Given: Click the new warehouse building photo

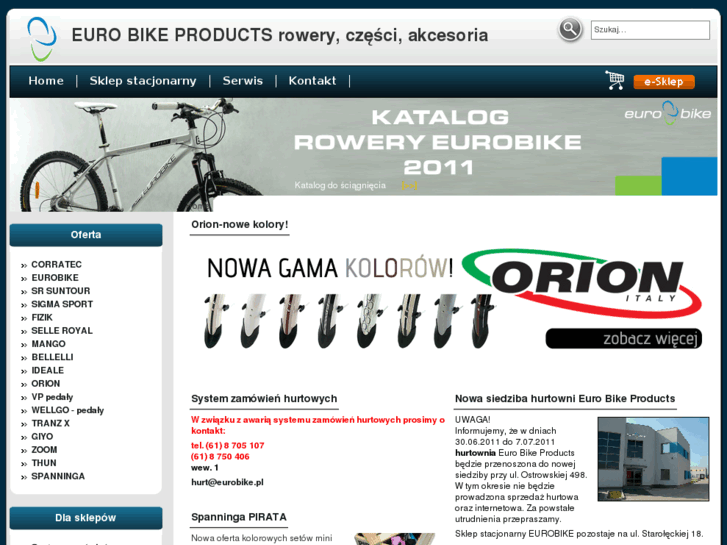Looking at the screenshot, I should pos(653,459).
